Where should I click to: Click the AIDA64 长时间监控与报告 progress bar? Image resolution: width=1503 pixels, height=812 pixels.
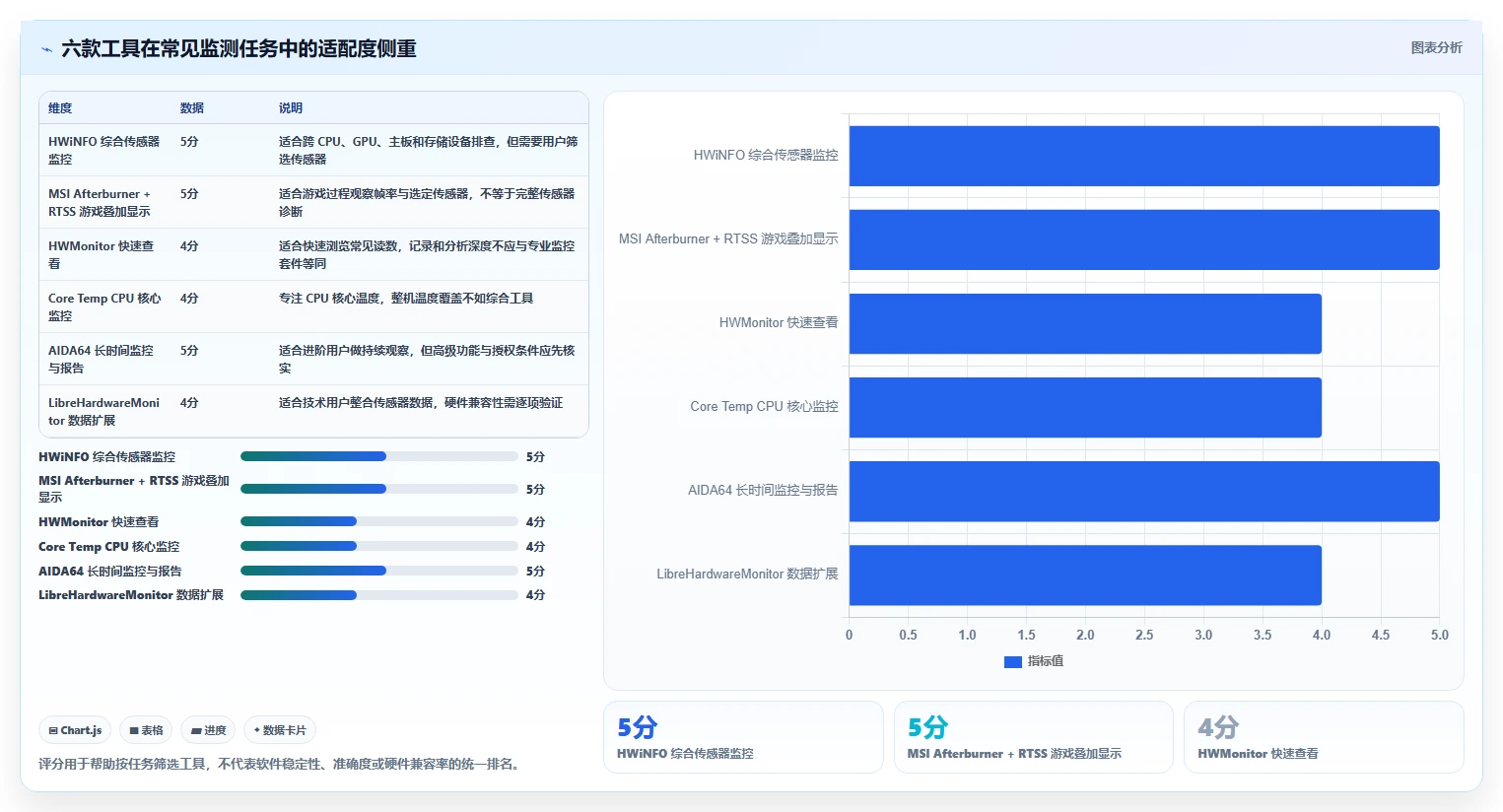[379, 571]
